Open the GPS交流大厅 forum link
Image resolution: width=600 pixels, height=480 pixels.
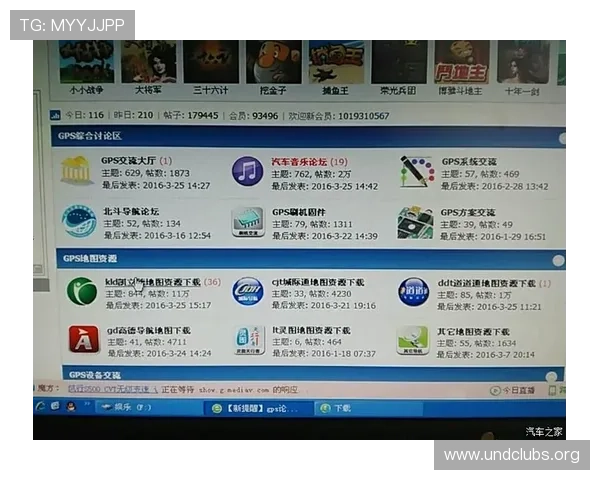128,161
